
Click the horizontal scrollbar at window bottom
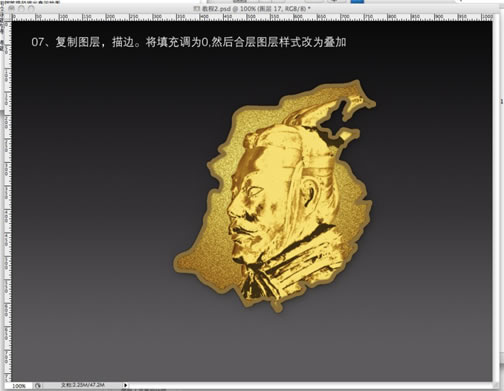(310, 385)
